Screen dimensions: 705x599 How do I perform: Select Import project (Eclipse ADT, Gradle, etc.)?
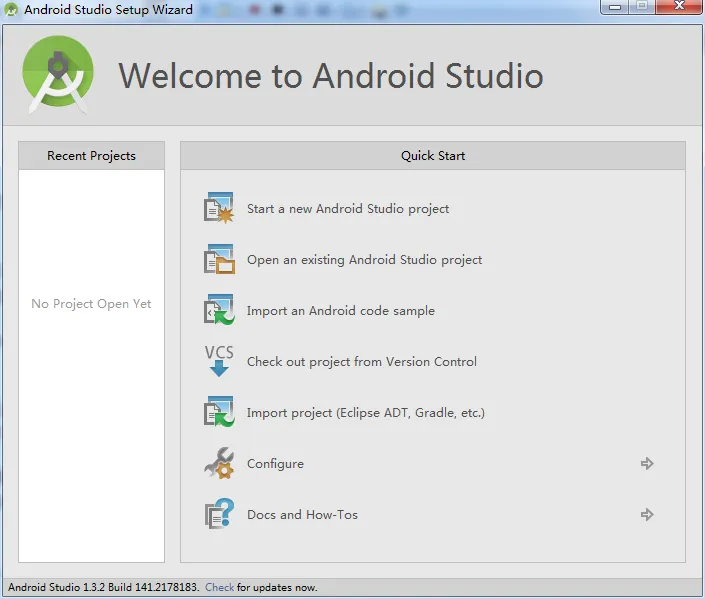365,413
